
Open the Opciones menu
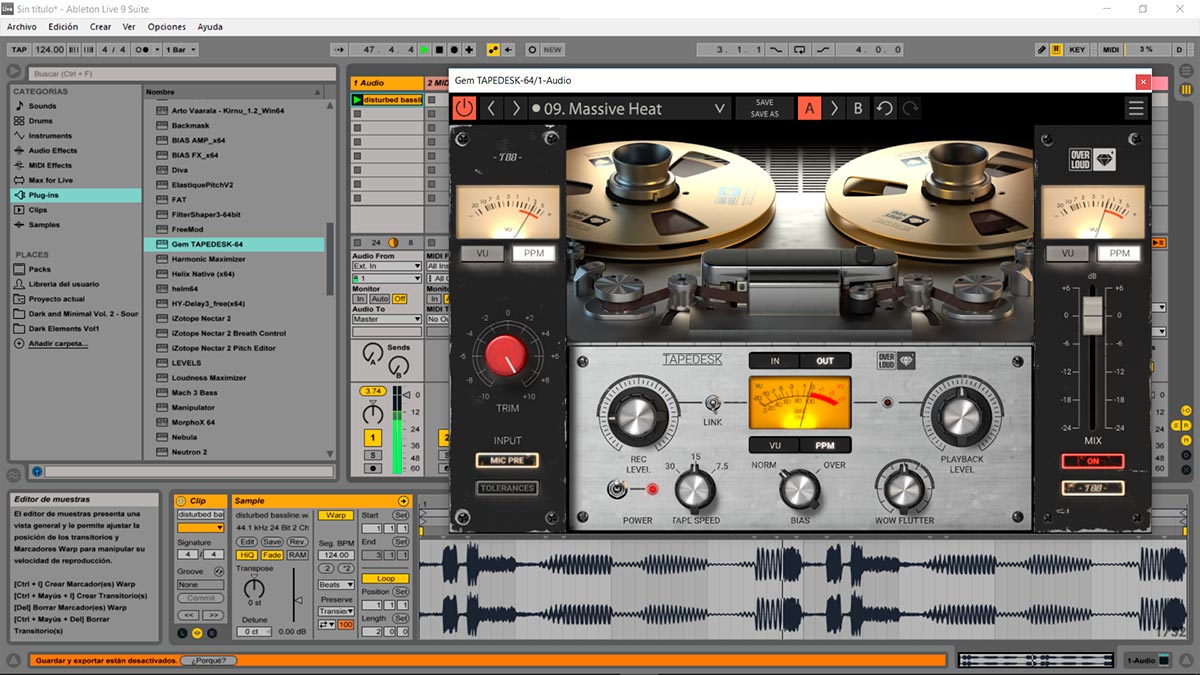[167, 27]
